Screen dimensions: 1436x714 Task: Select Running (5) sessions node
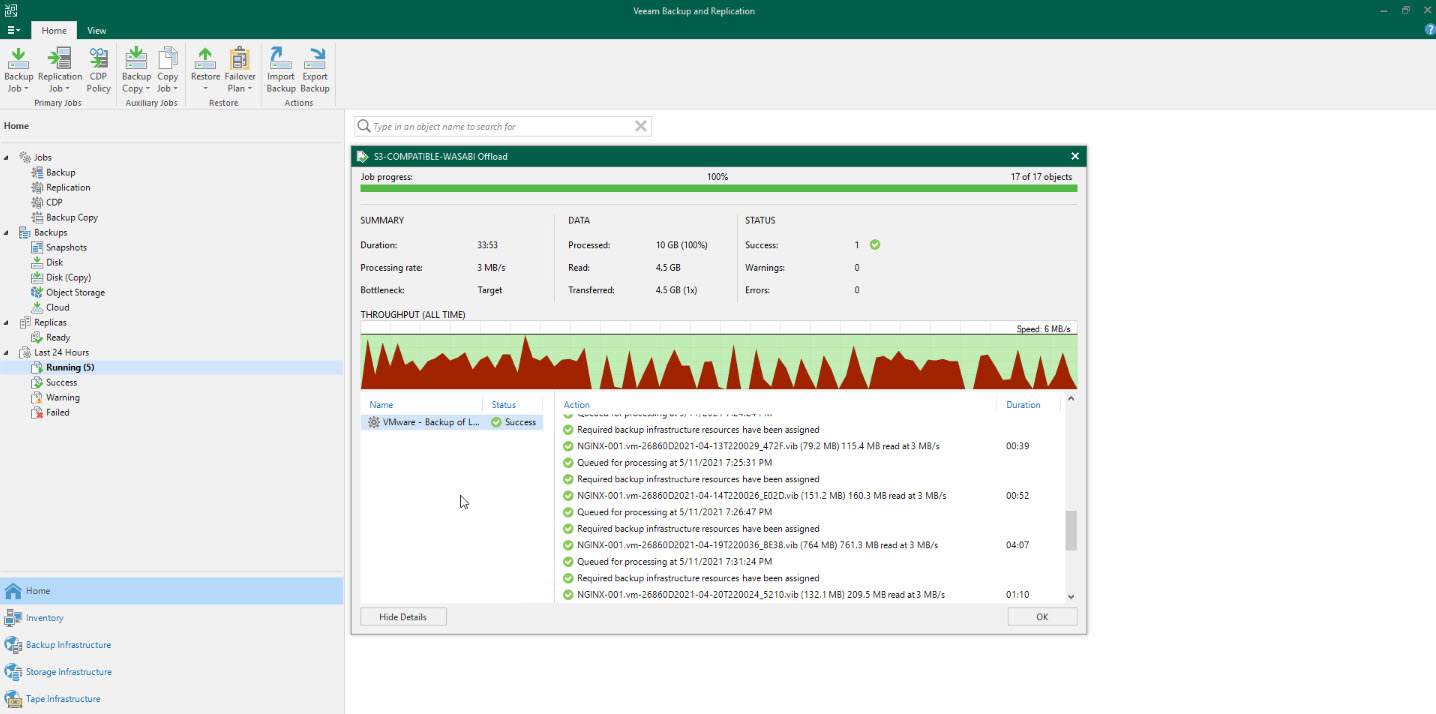click(70, 367)
